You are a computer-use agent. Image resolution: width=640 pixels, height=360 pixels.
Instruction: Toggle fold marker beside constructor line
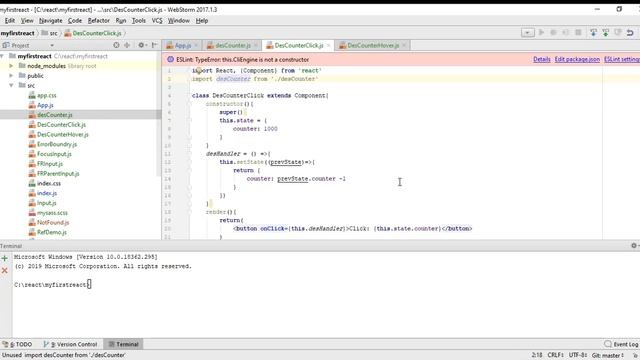click(x=189, y=104)
